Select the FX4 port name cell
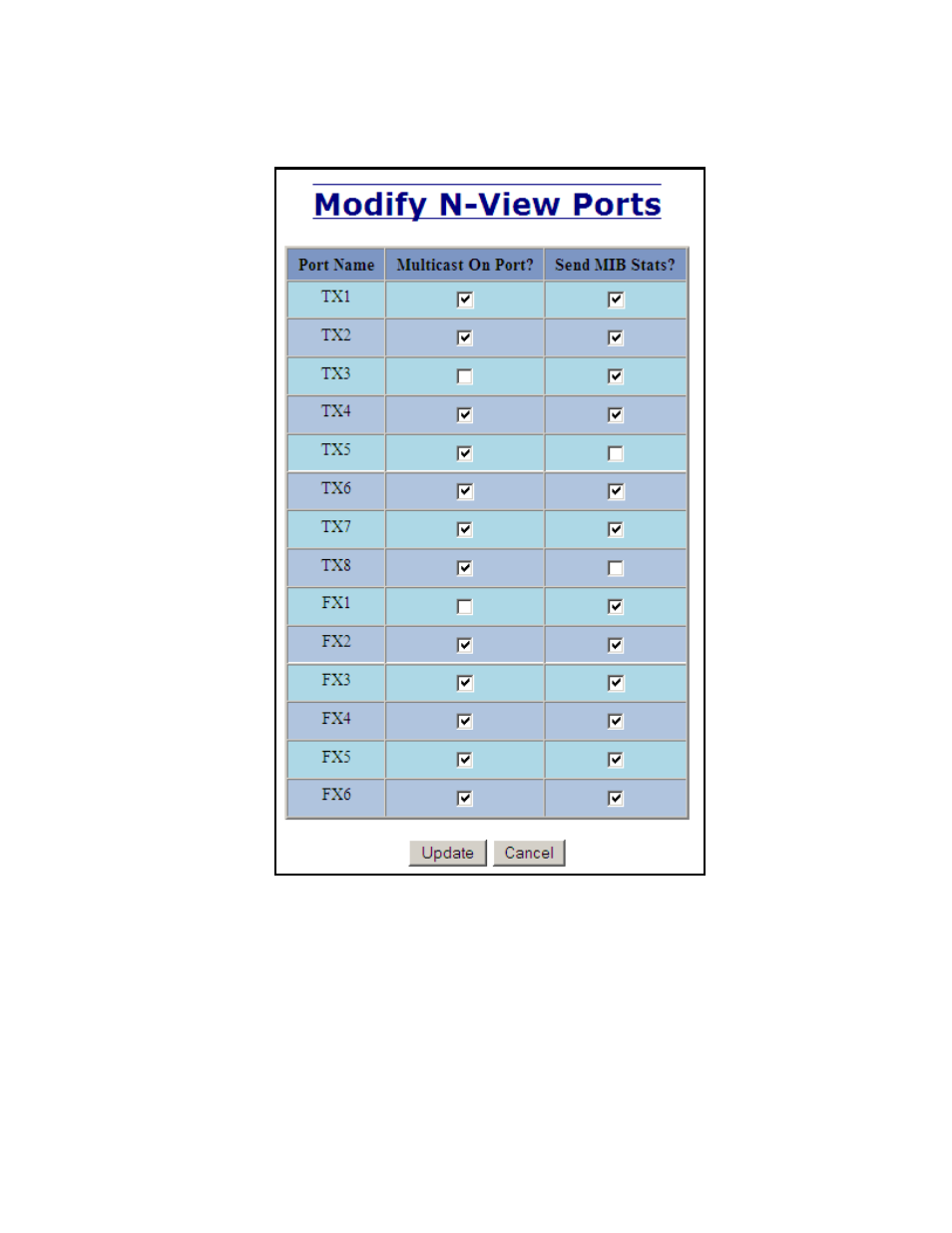 tap(336, 721)
